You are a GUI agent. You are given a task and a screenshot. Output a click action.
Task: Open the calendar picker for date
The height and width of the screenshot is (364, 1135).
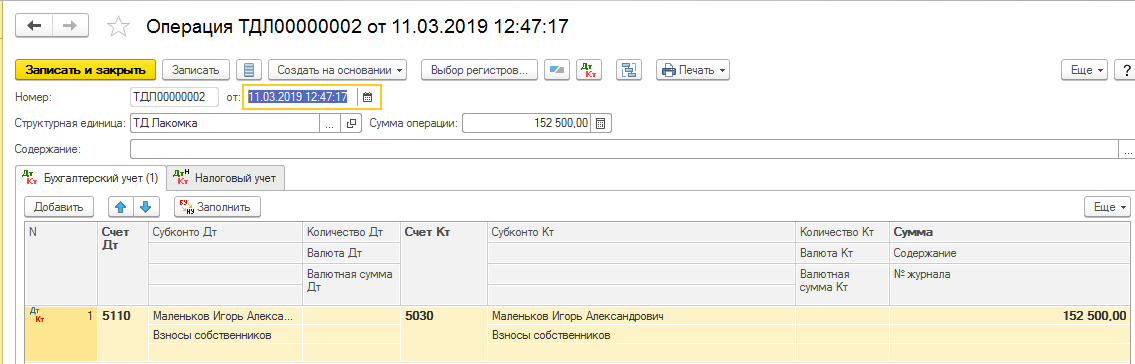click(x=367, y=97)
